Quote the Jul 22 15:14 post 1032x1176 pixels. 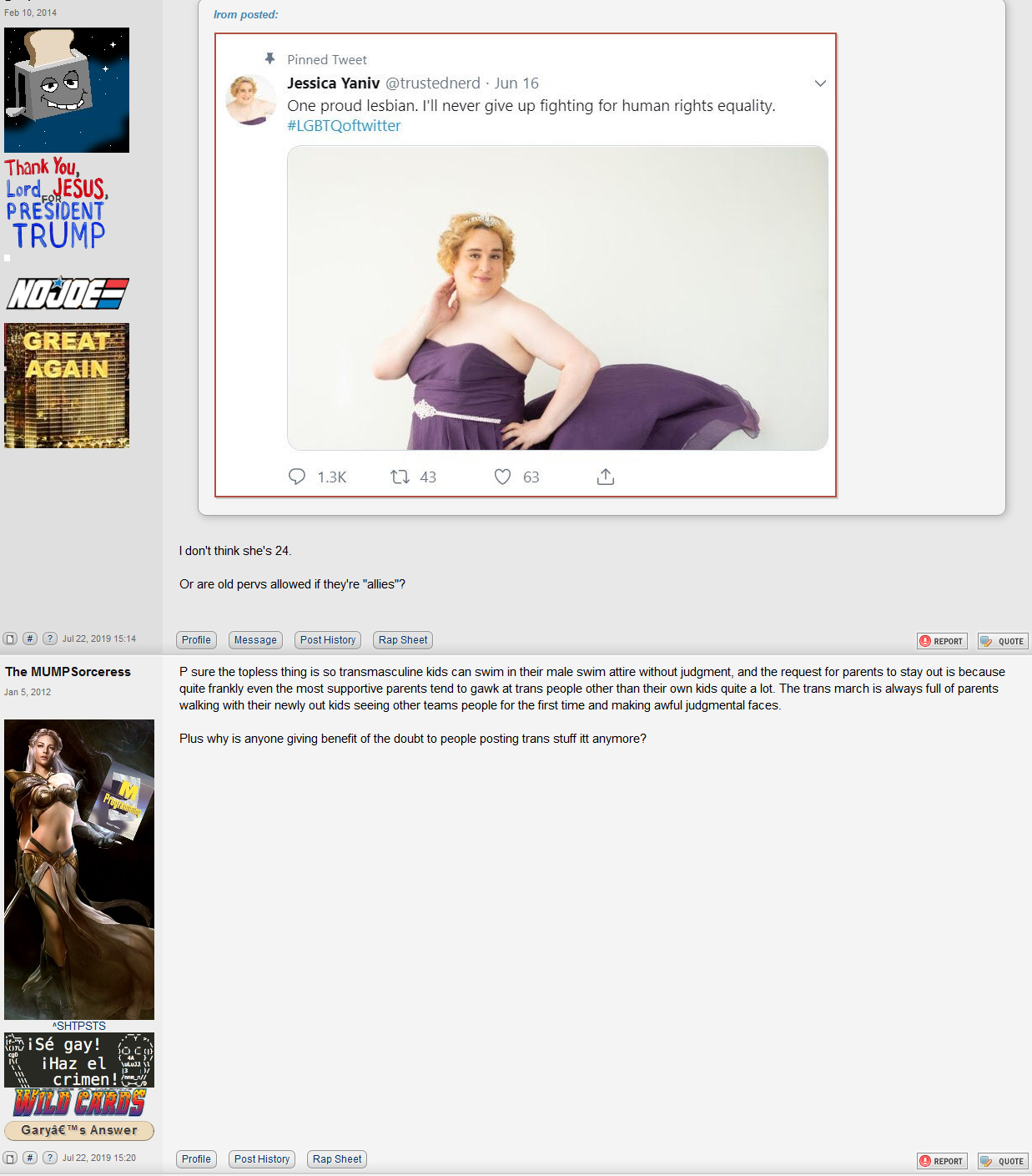click(x=1003, y=641)
